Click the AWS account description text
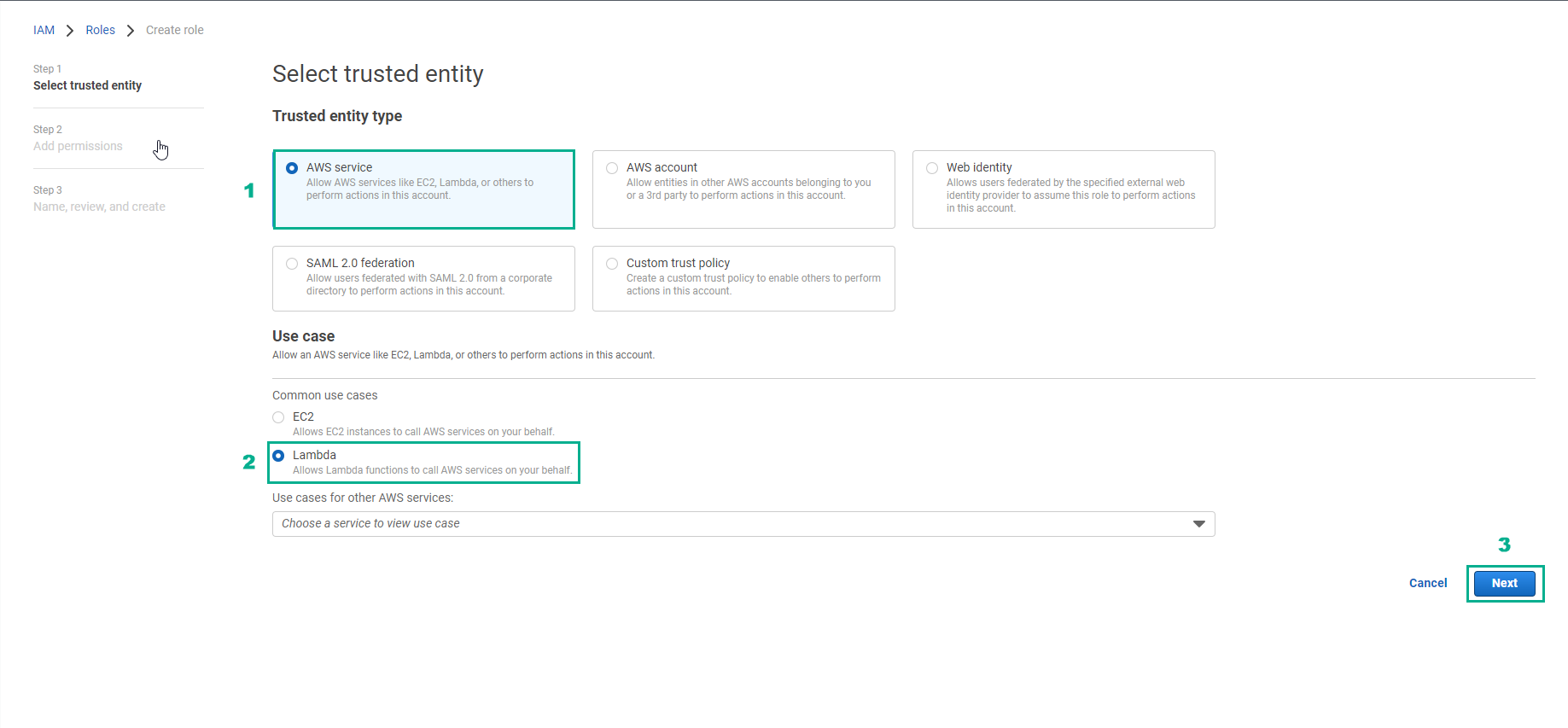The width and height of the screenshot is (1568, 728). tap(749, 189)
